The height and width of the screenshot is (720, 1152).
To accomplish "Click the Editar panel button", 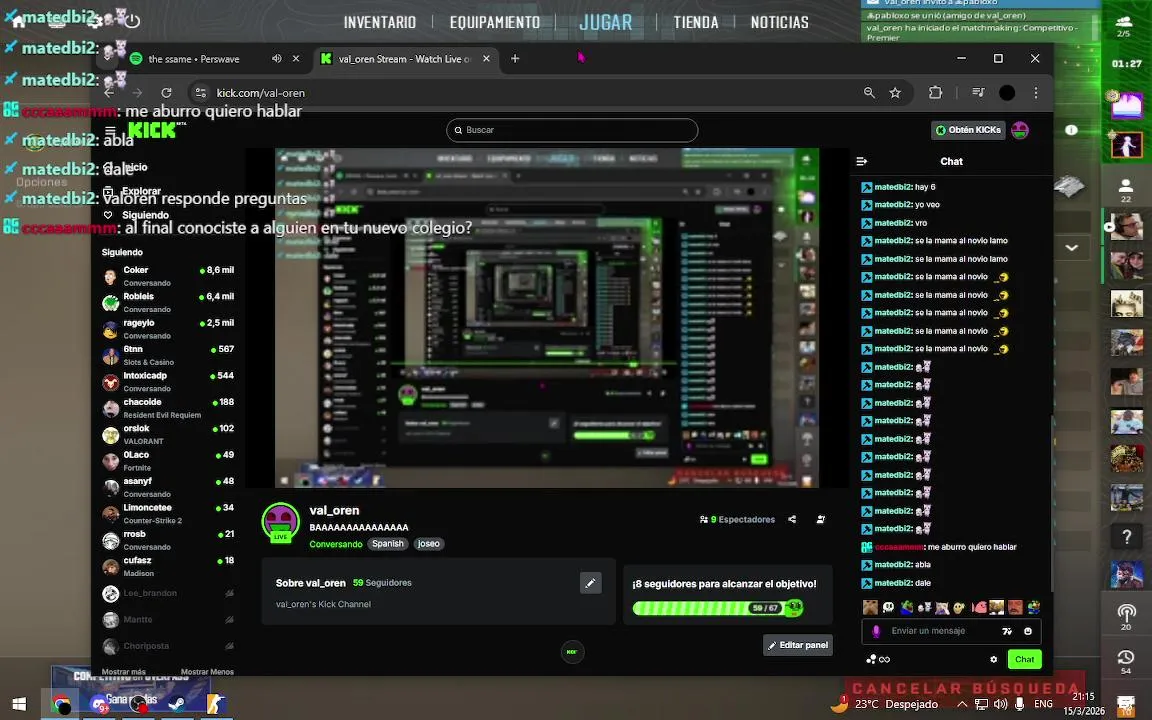I will pos(798,645).
